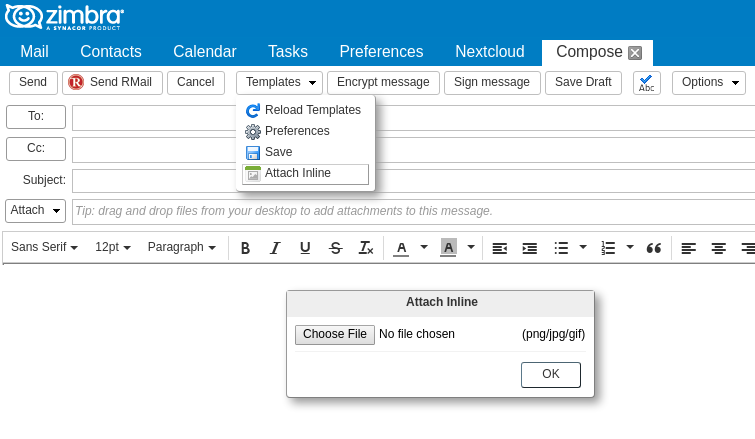Switch to the Calendar tab
Viewport: 755px width, 439px height.
click(204, 52)
